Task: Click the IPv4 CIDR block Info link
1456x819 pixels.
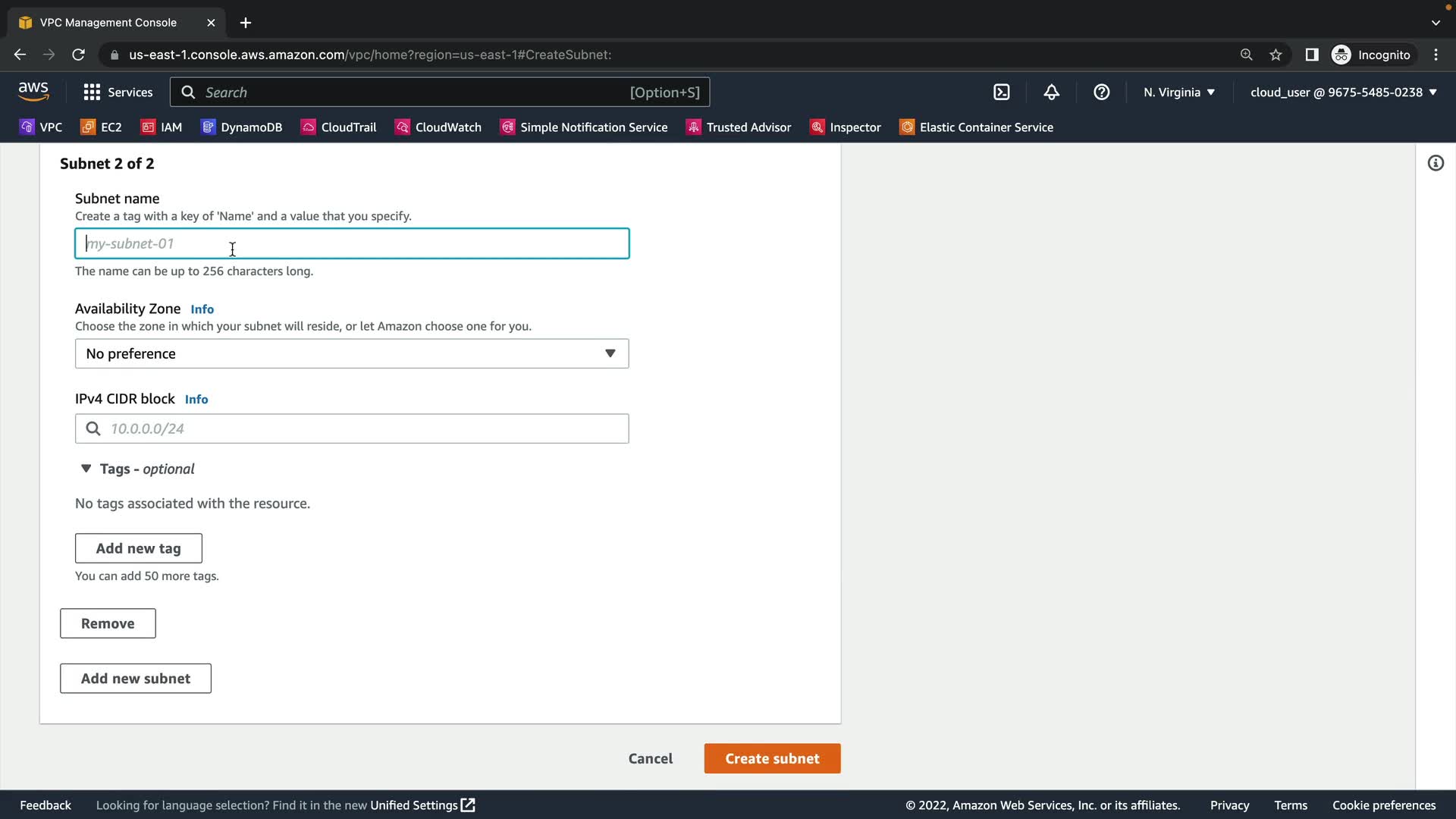Action: 196,400
